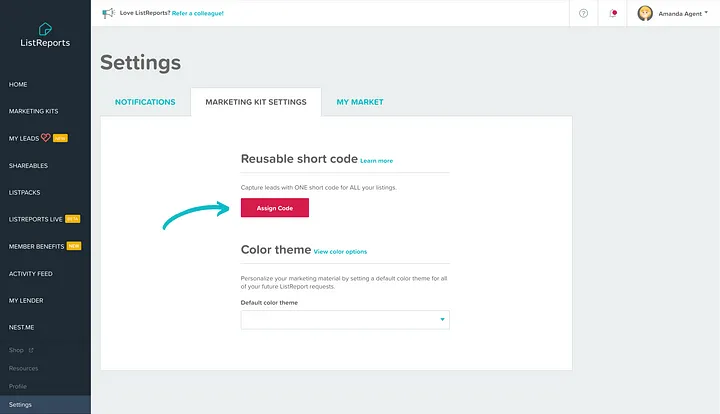Switch to the Notifications tab
Viewport: 720px width, 414px height.
tap(145, 102)
